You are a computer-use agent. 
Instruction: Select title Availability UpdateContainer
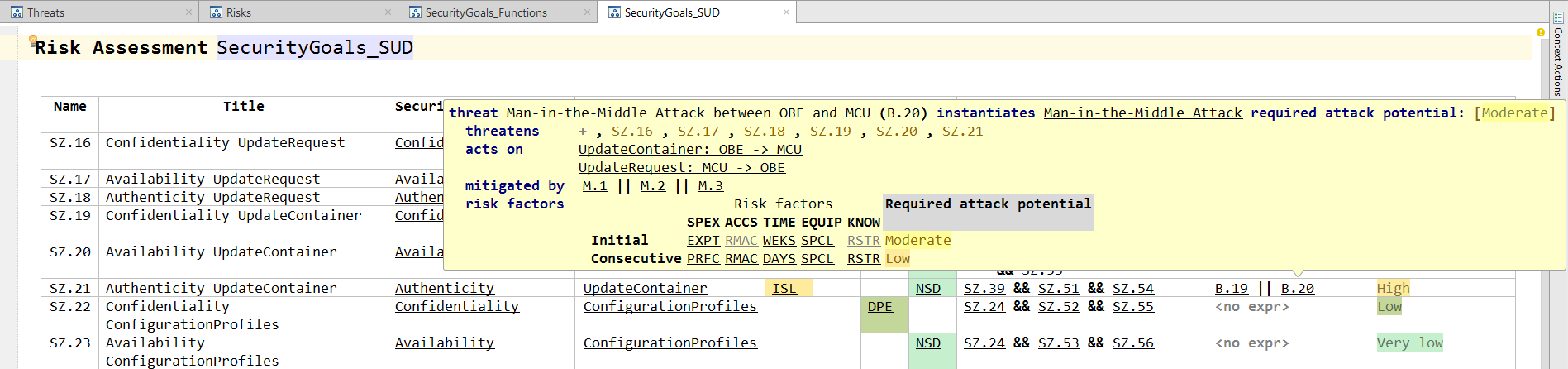tap(221, 252)
